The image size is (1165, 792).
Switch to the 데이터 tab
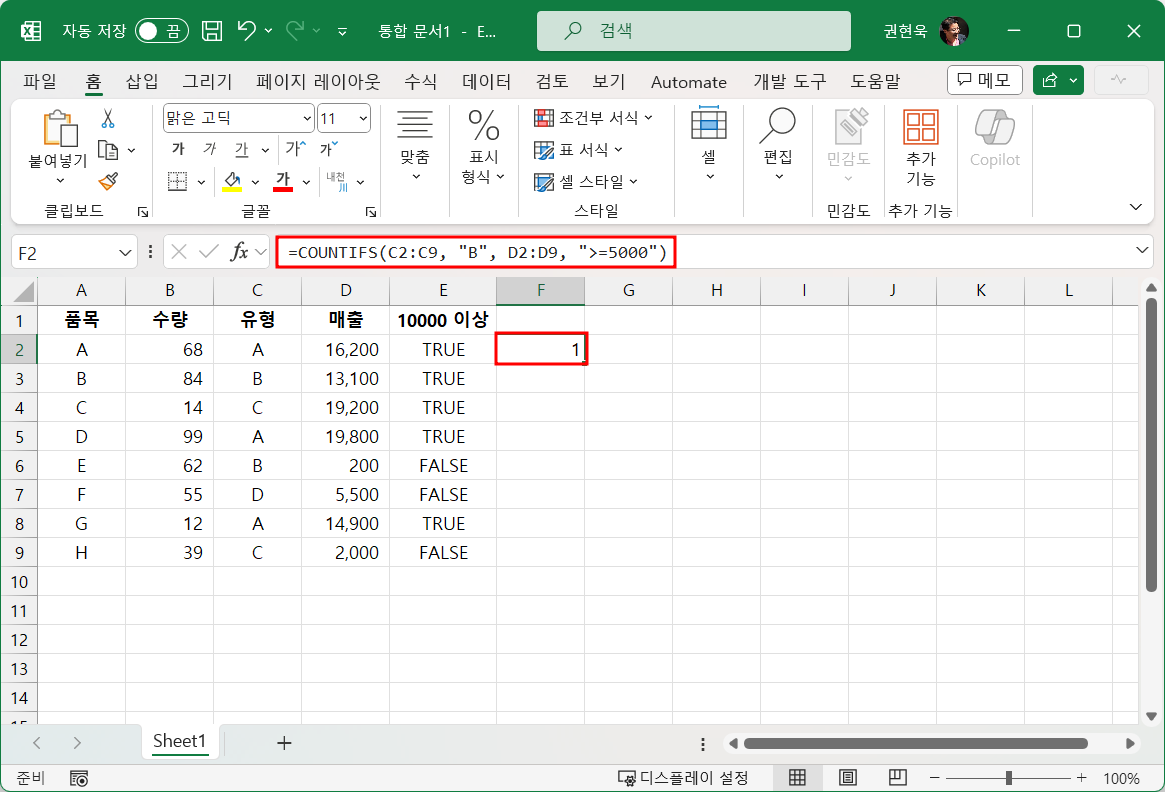(487, 82)
